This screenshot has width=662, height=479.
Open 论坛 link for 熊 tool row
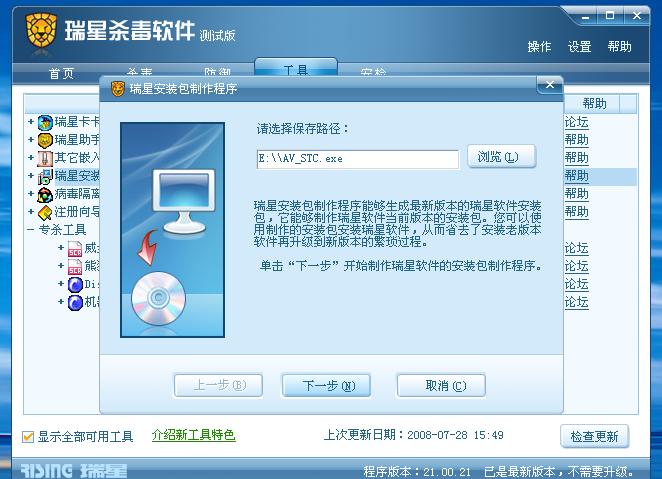[x=576, y=267]
